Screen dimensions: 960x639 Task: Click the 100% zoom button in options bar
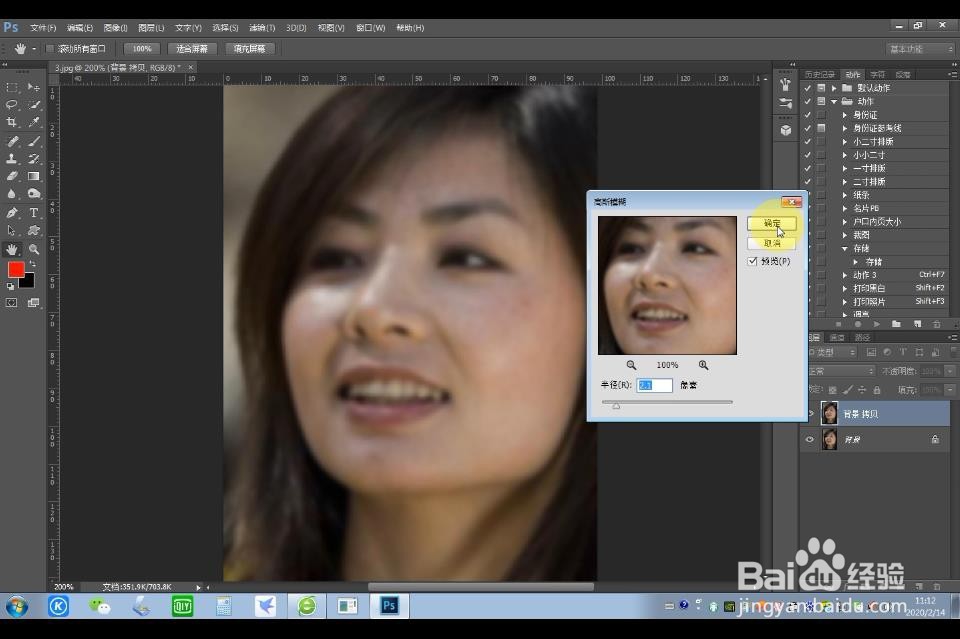[142, 48]
